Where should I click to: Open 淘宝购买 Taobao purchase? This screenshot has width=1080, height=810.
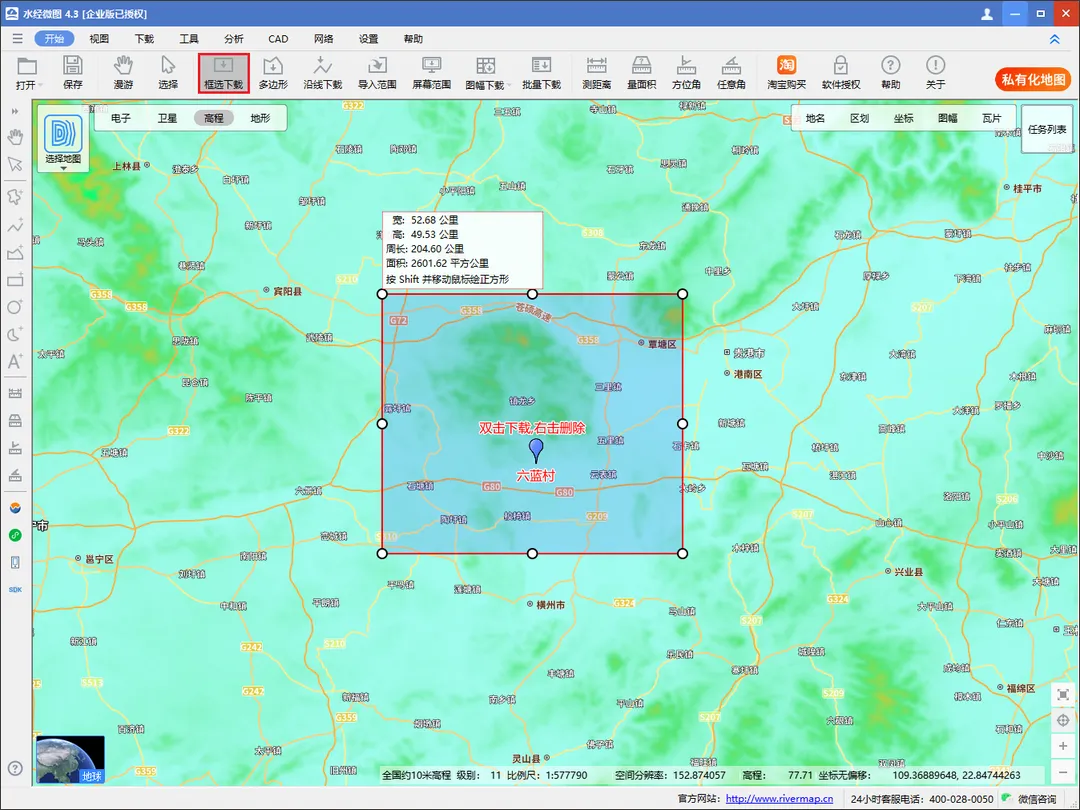(x=786, y=72)
